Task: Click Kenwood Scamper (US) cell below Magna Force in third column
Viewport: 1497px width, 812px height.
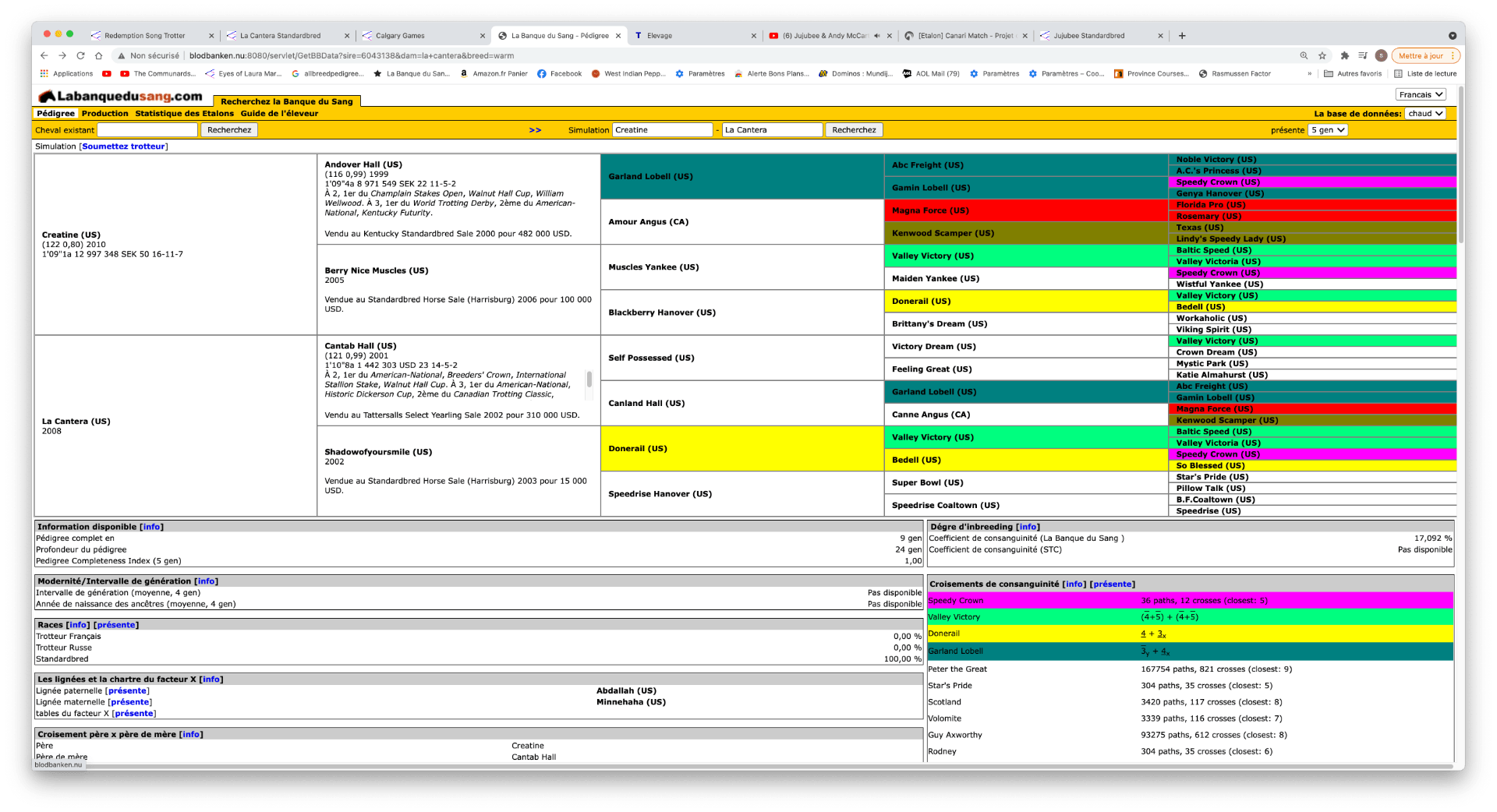Action: 1025,233
